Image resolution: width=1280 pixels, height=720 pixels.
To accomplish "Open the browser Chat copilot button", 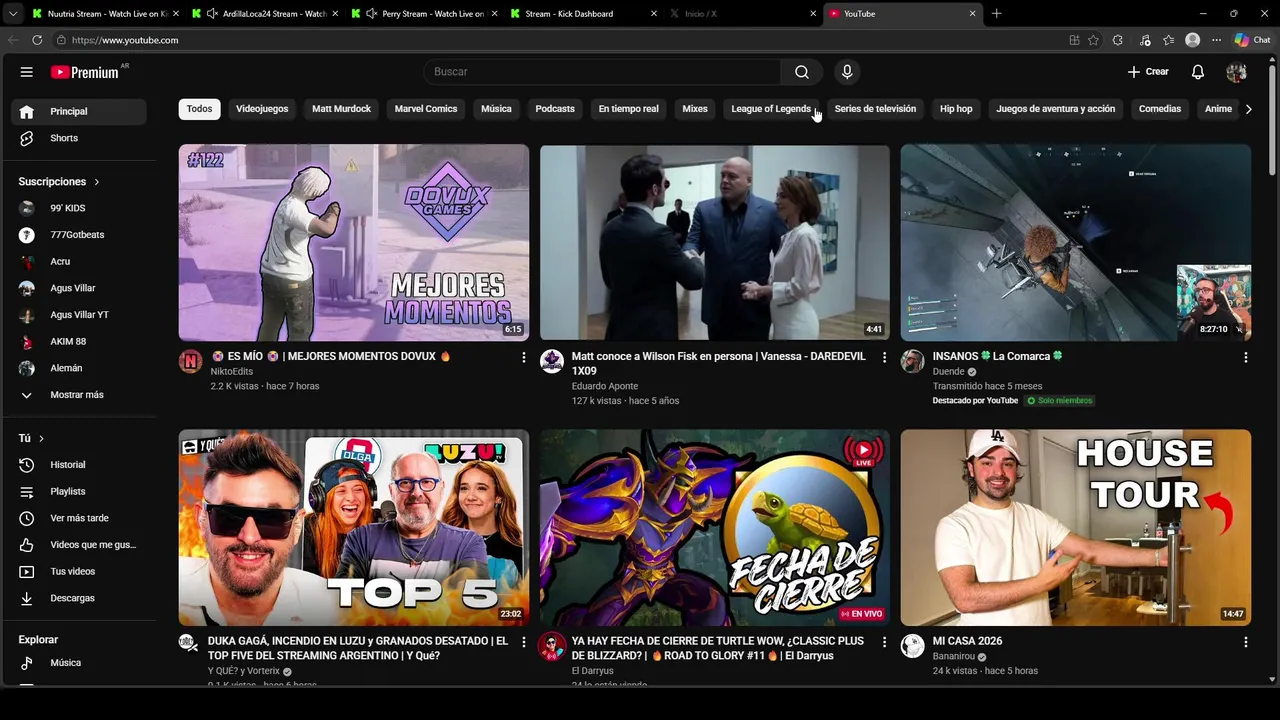I will tap(1253, 40).
